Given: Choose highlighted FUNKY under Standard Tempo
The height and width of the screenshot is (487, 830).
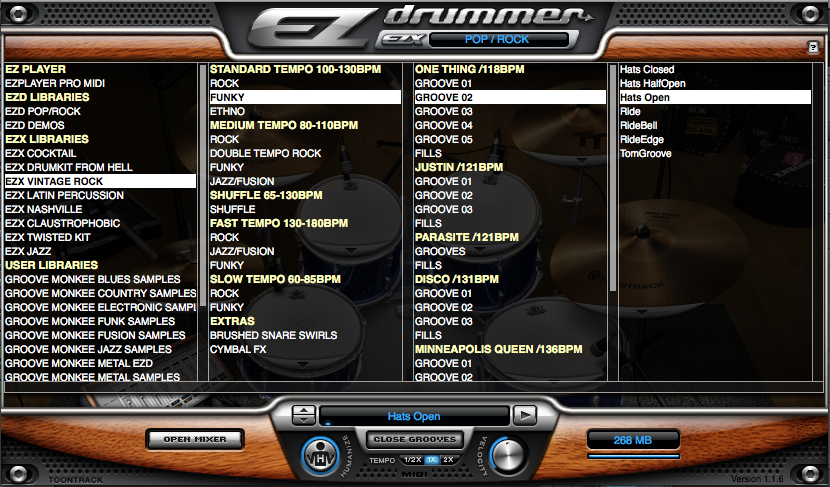Looking at the screenshot, I should pyautogui.click(x=305, y=97).
